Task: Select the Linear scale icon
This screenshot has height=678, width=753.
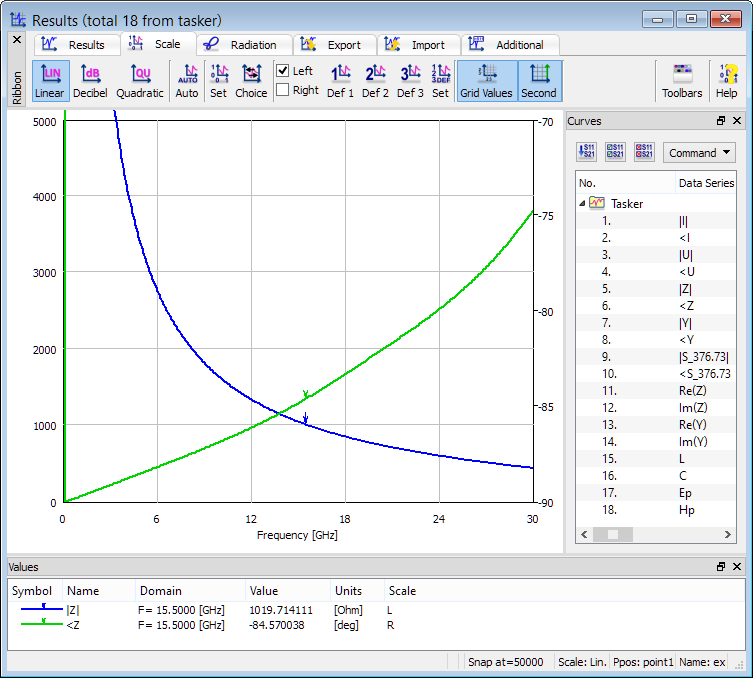Action: (49, 81)
